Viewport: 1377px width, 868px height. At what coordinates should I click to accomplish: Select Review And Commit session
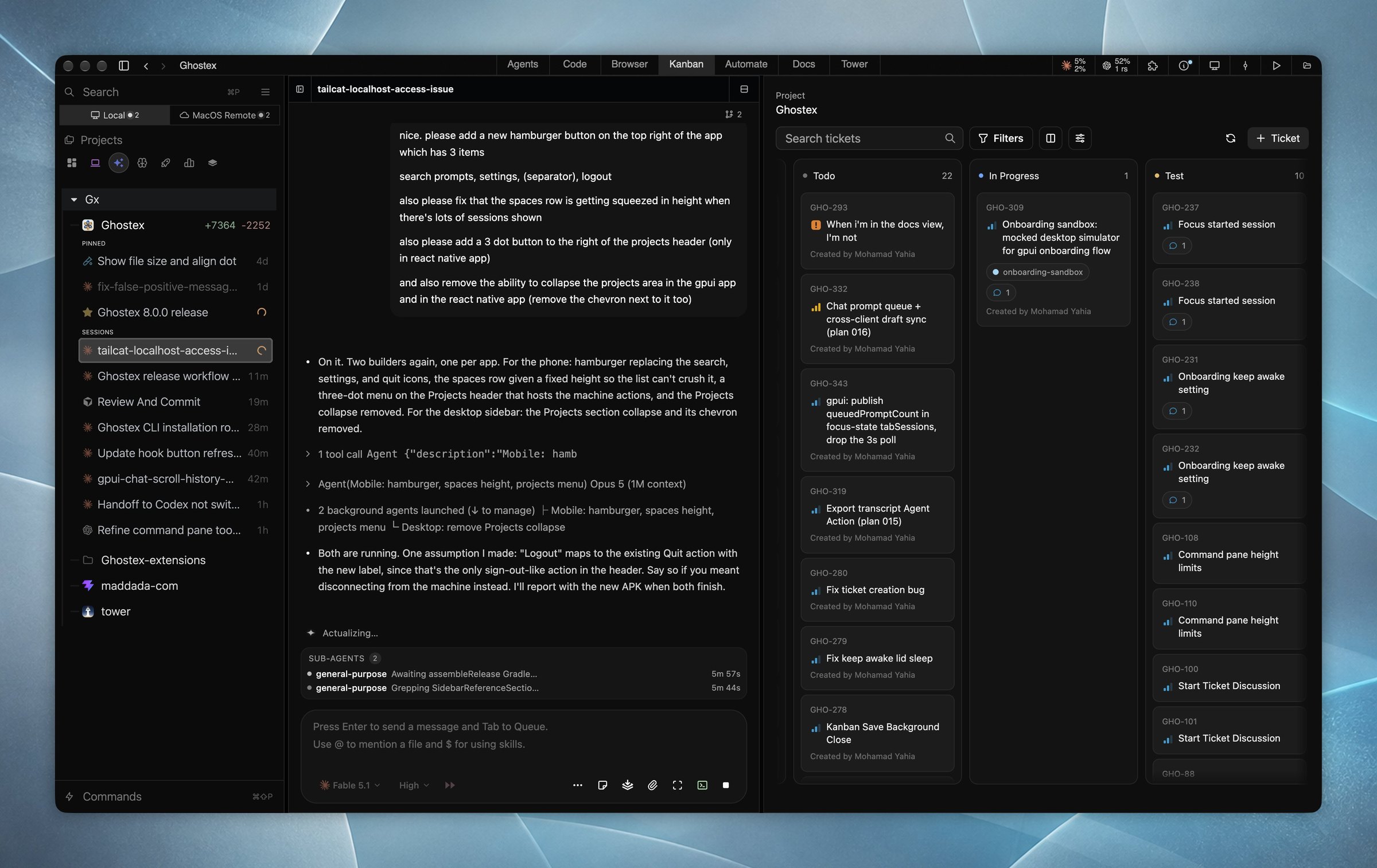pos(176,402)
